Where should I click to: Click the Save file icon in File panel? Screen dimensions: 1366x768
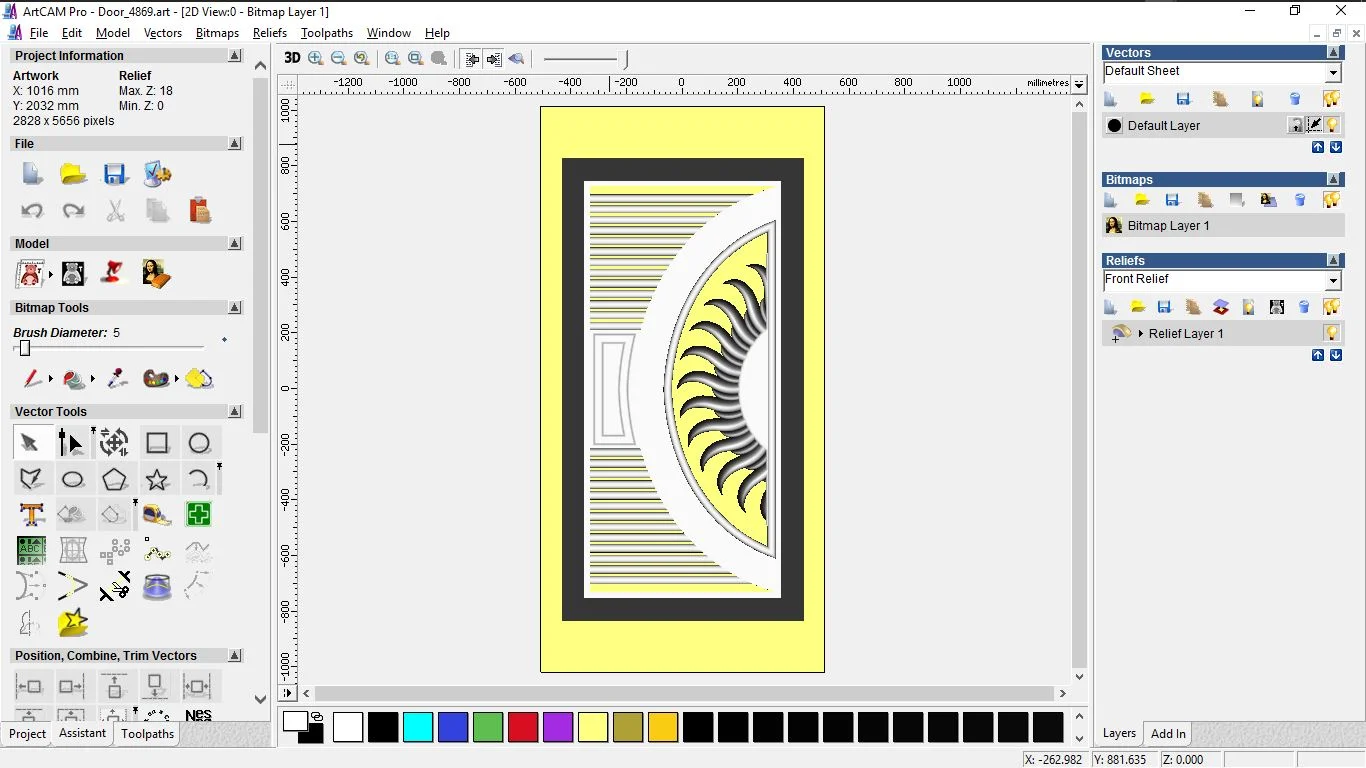click(115, 174)
